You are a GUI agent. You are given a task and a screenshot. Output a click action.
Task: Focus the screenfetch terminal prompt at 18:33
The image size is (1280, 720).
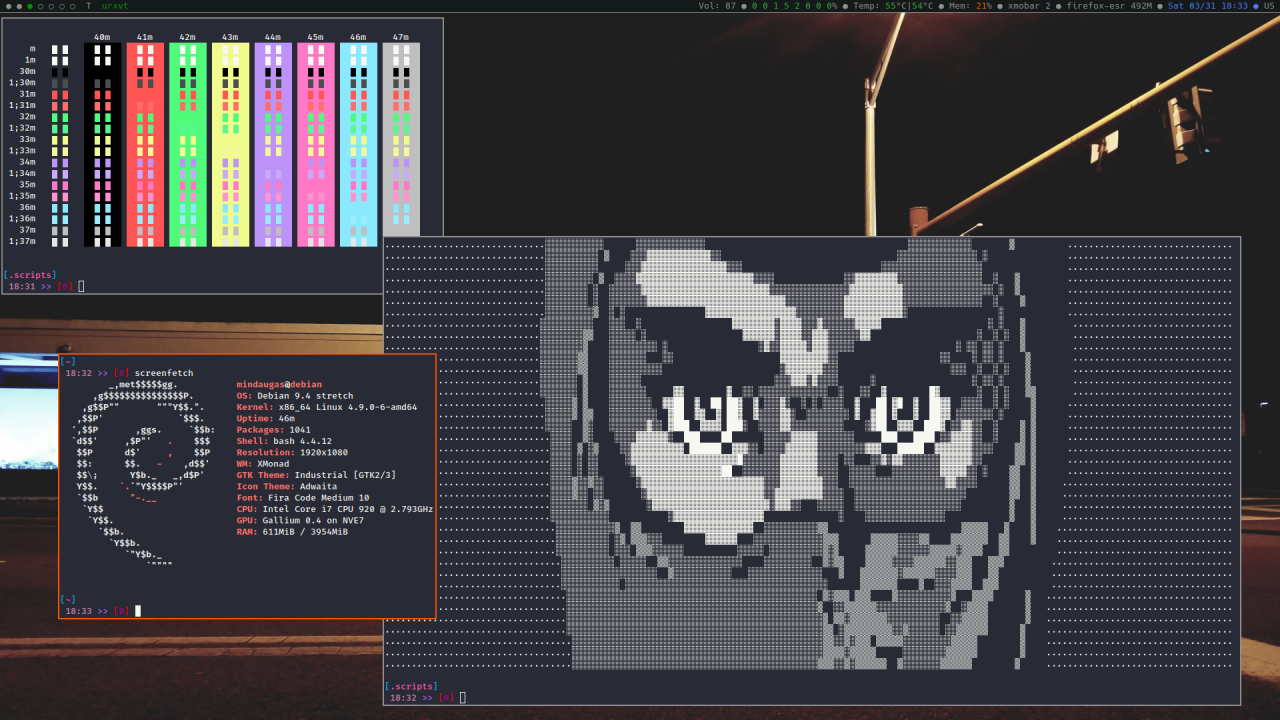[x=100, y=611]
